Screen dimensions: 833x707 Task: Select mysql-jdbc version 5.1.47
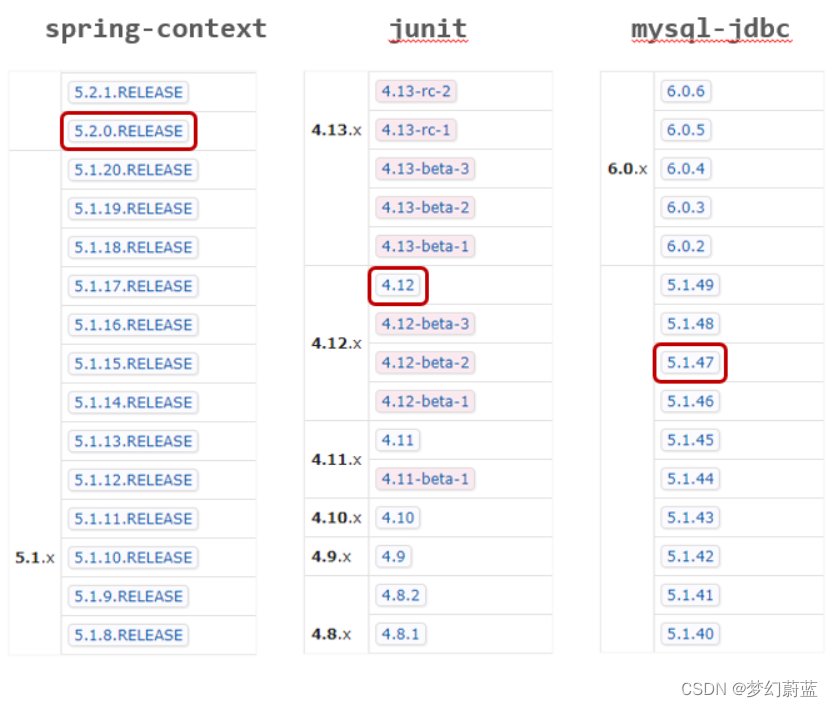point(690,362)
